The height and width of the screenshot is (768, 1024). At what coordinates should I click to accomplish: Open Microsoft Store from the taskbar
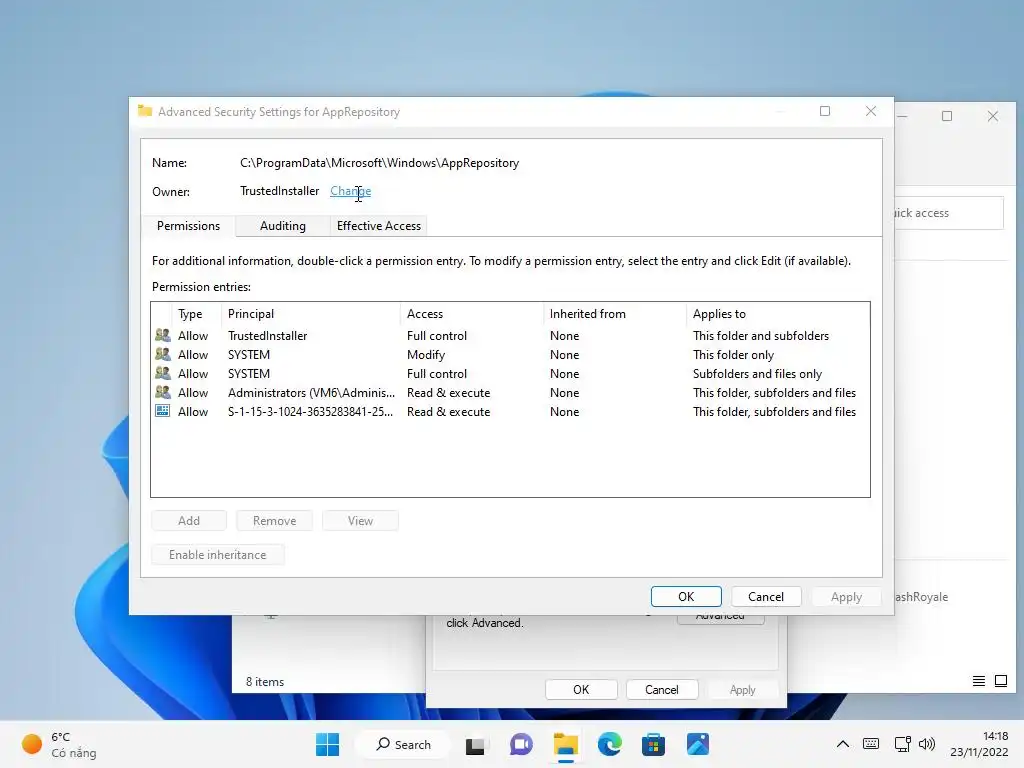pos(653,744)
